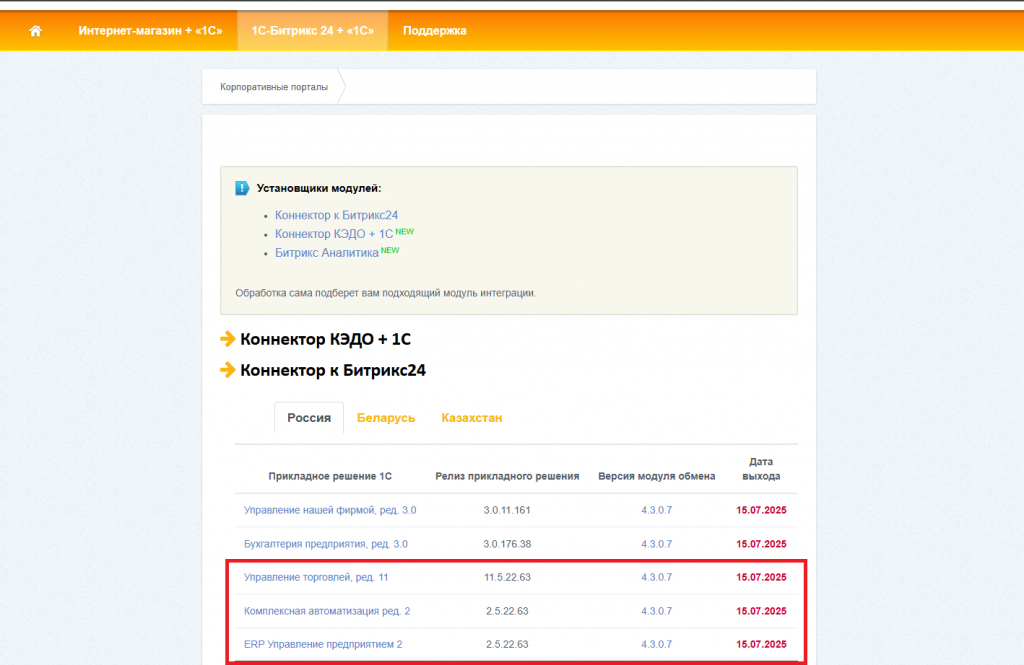This screenshot has height=665, width=1024.
Task: Click date 15.07.2025 in ERP row
Action: point(761,644)
